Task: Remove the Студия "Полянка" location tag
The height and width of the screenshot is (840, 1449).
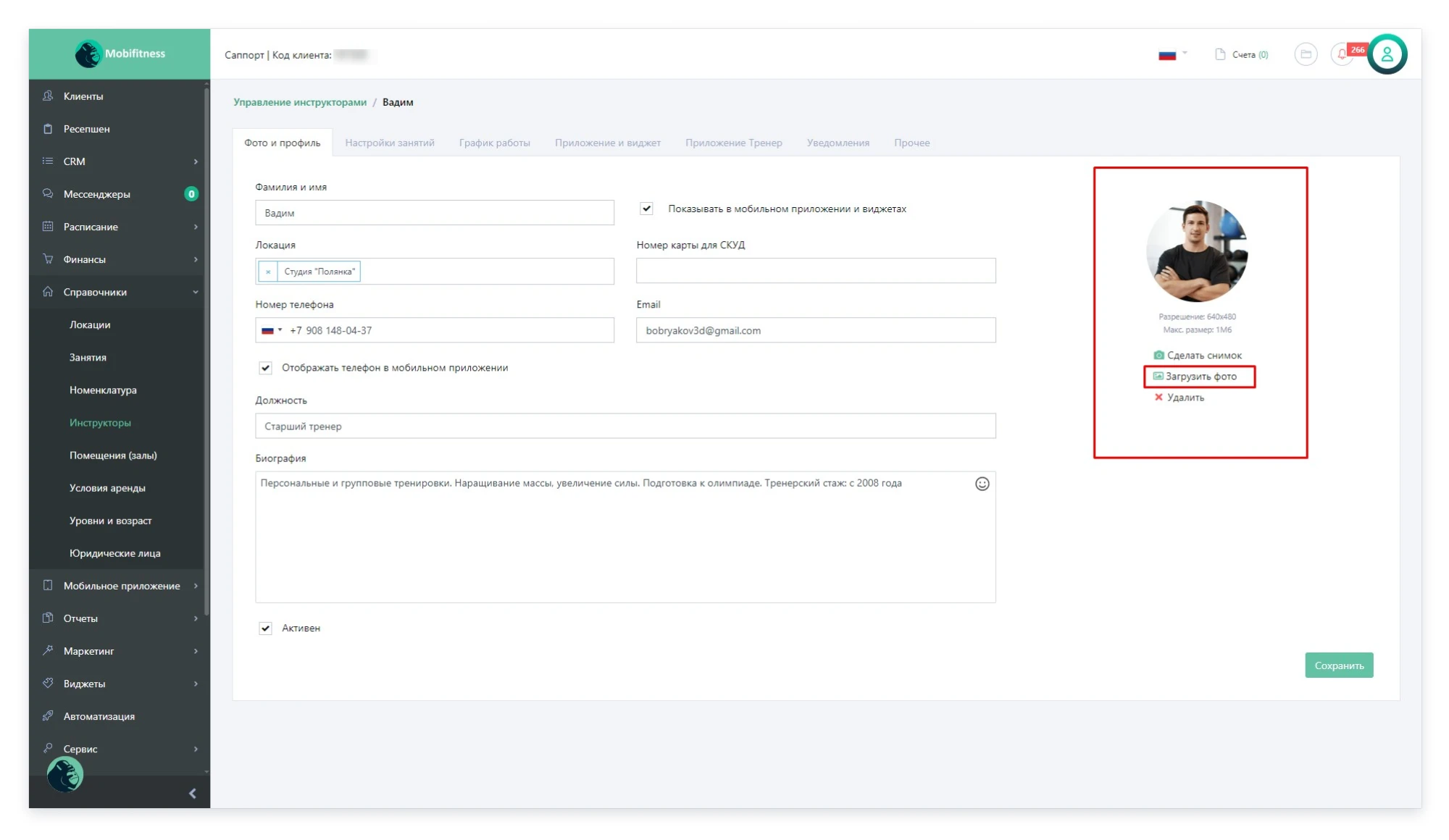Action: click(268, 272)
